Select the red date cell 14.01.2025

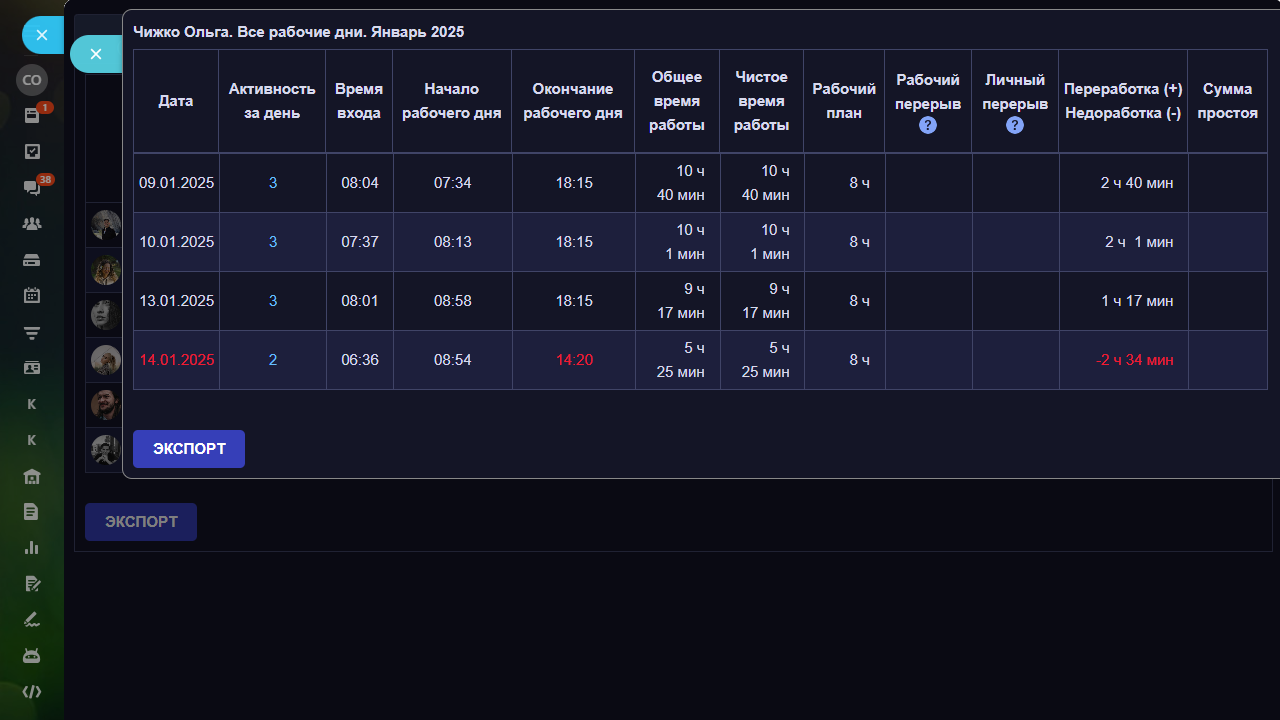pyautogui.click(x=177, y=360)
